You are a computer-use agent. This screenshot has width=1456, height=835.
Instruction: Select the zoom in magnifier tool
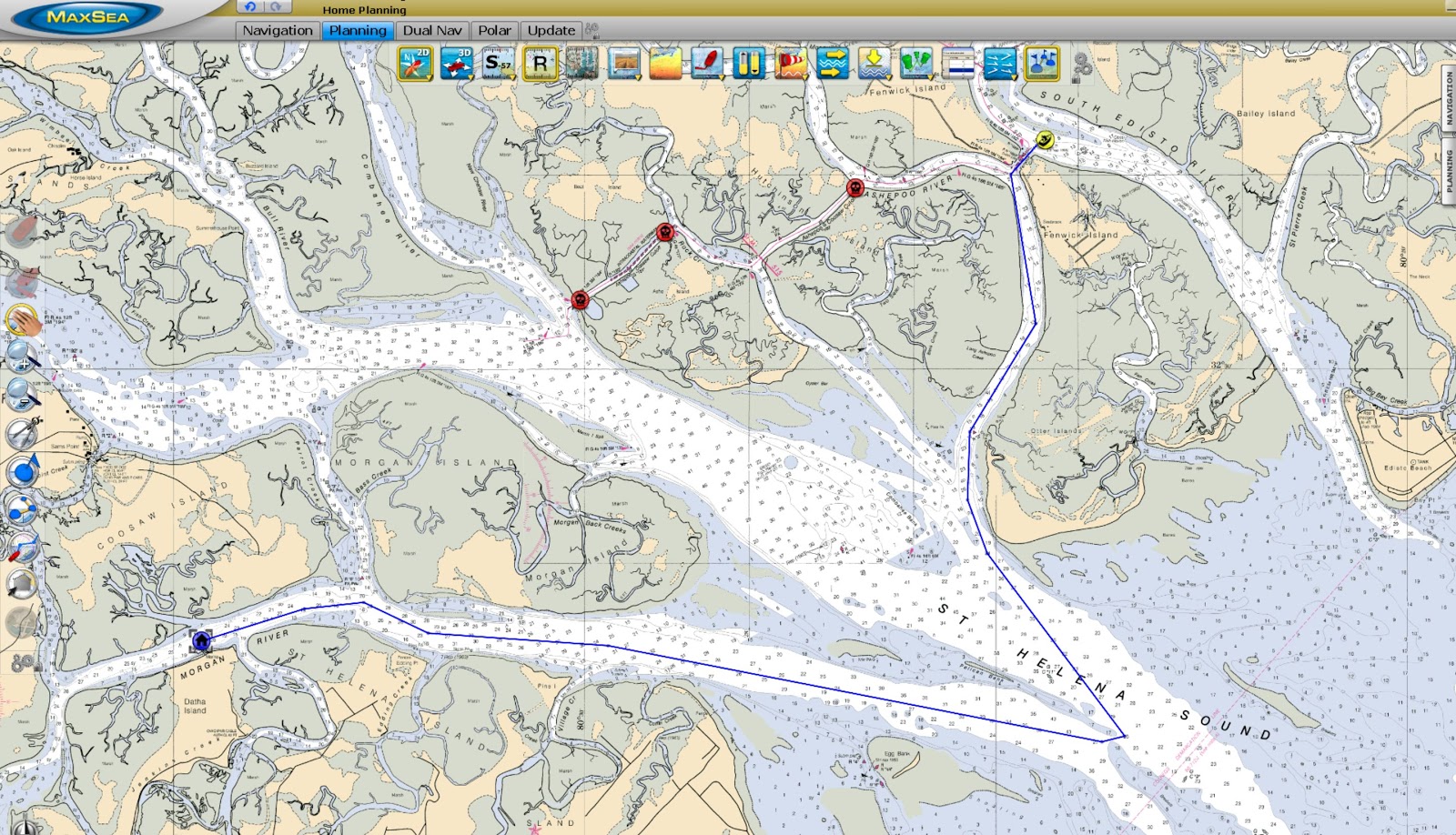tap(23, 358)
